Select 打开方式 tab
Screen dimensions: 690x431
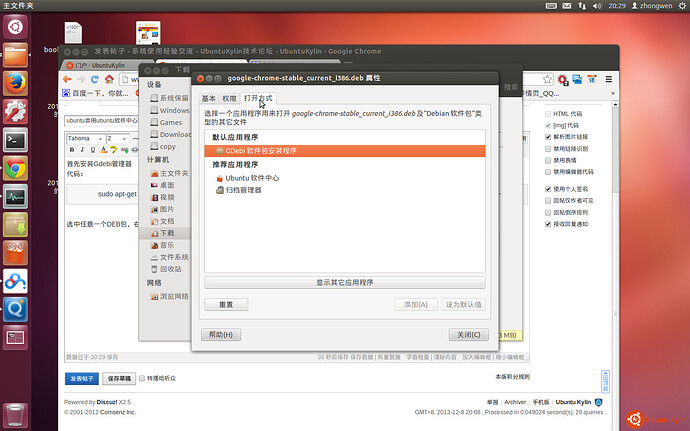(x=258, y=98)
